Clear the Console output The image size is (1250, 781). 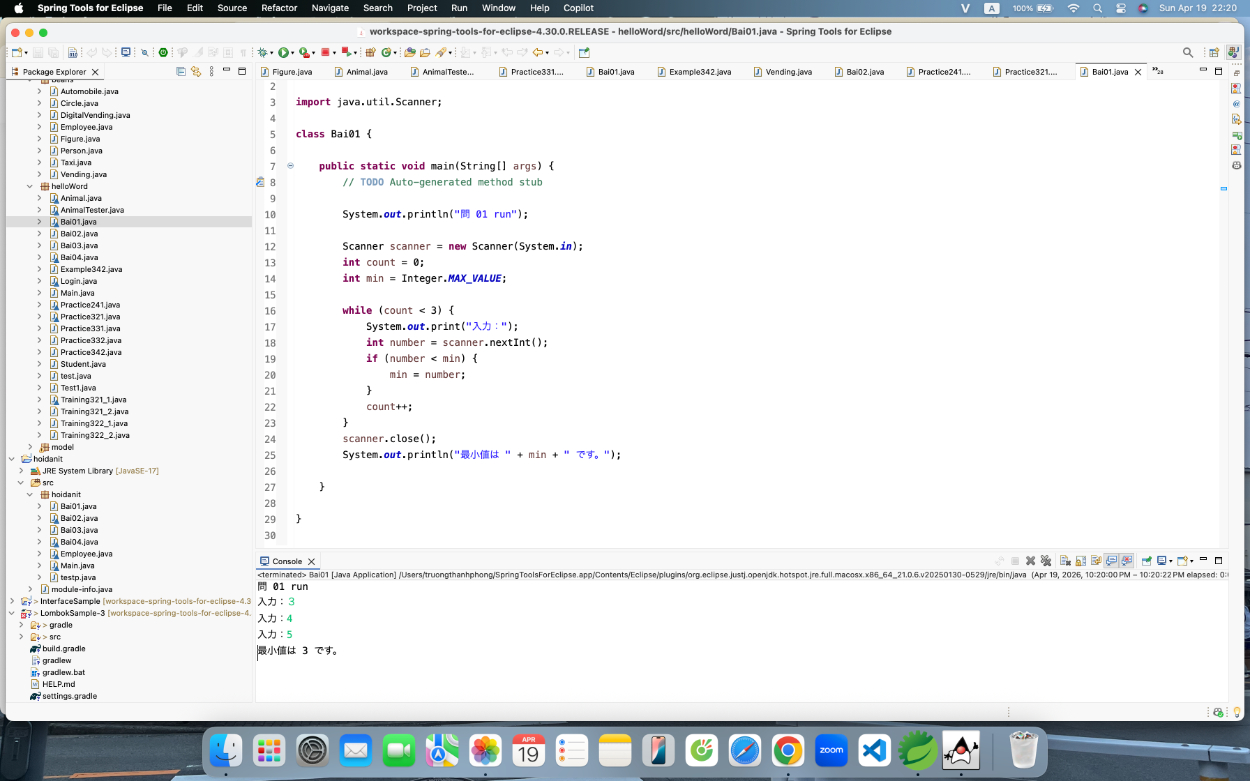tap(1066, 561)
